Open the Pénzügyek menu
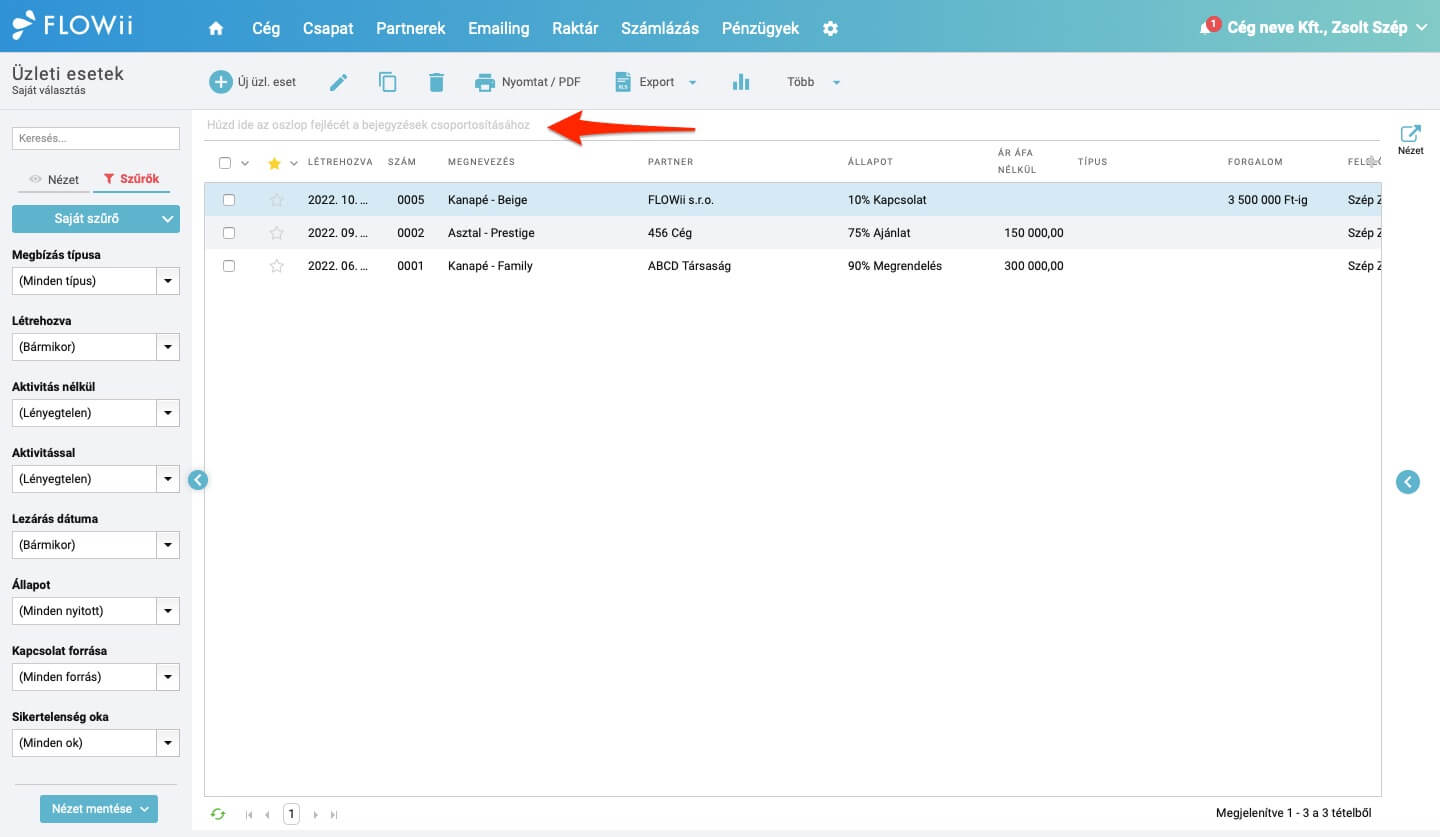 [761, 28]
